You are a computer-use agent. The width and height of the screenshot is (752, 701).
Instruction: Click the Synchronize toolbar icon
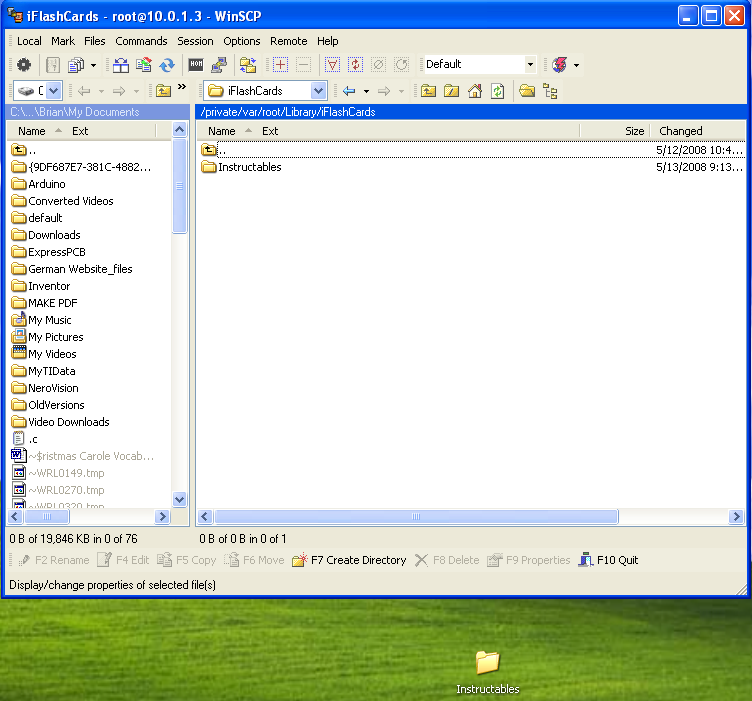click(x=143, y=64)
